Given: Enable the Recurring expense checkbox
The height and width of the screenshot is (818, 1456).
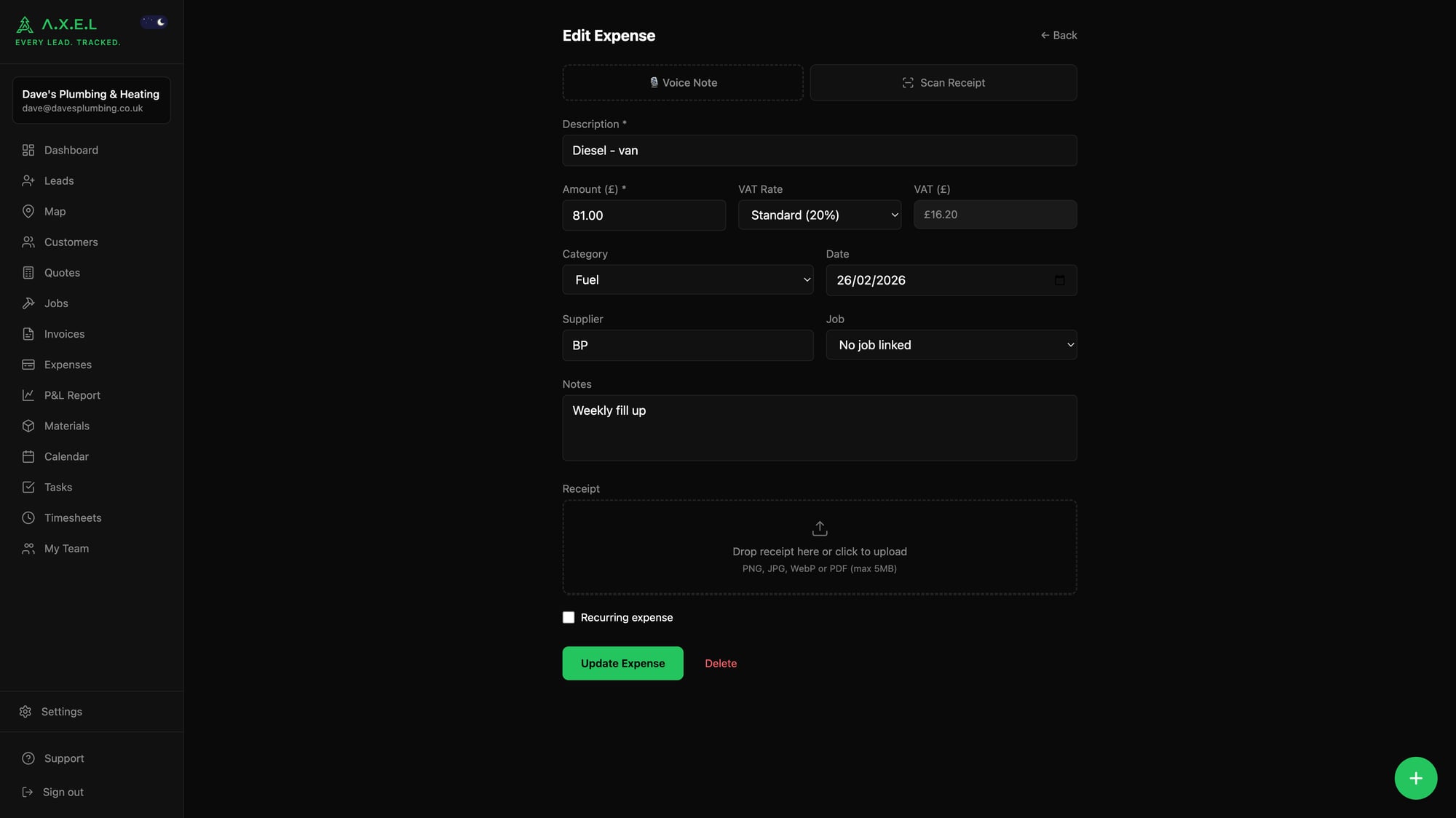Looking at the screenshot, I should pos(569,617).
